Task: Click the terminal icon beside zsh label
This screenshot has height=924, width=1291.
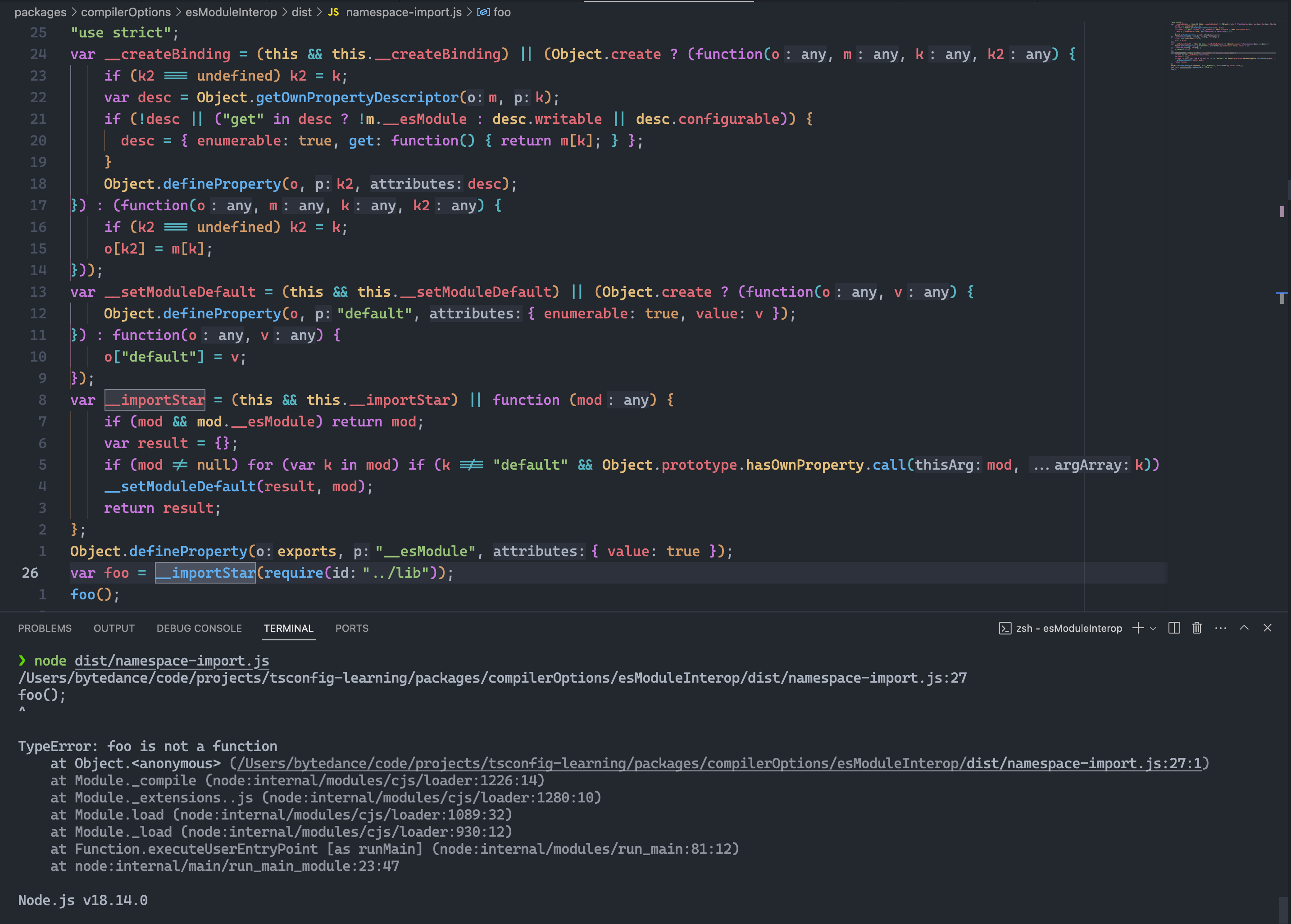Action: click(x=1005, y=628)
